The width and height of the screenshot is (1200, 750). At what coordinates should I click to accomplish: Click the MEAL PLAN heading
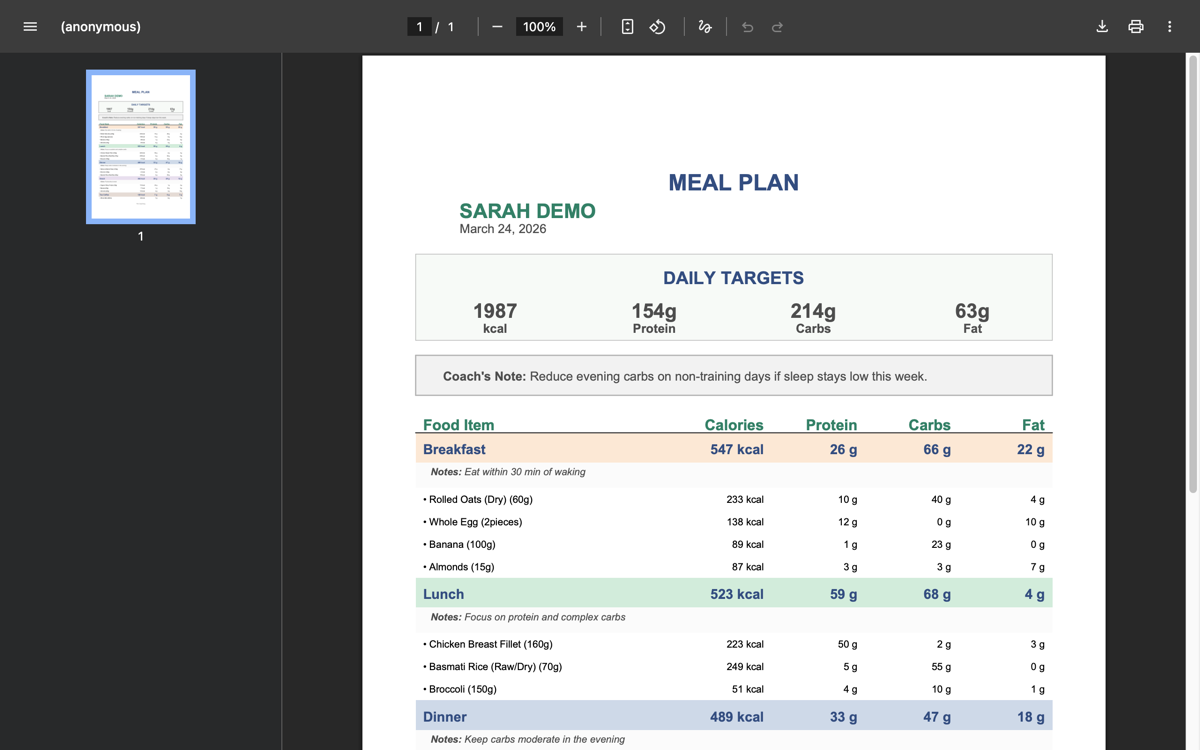tap(733, 182)
